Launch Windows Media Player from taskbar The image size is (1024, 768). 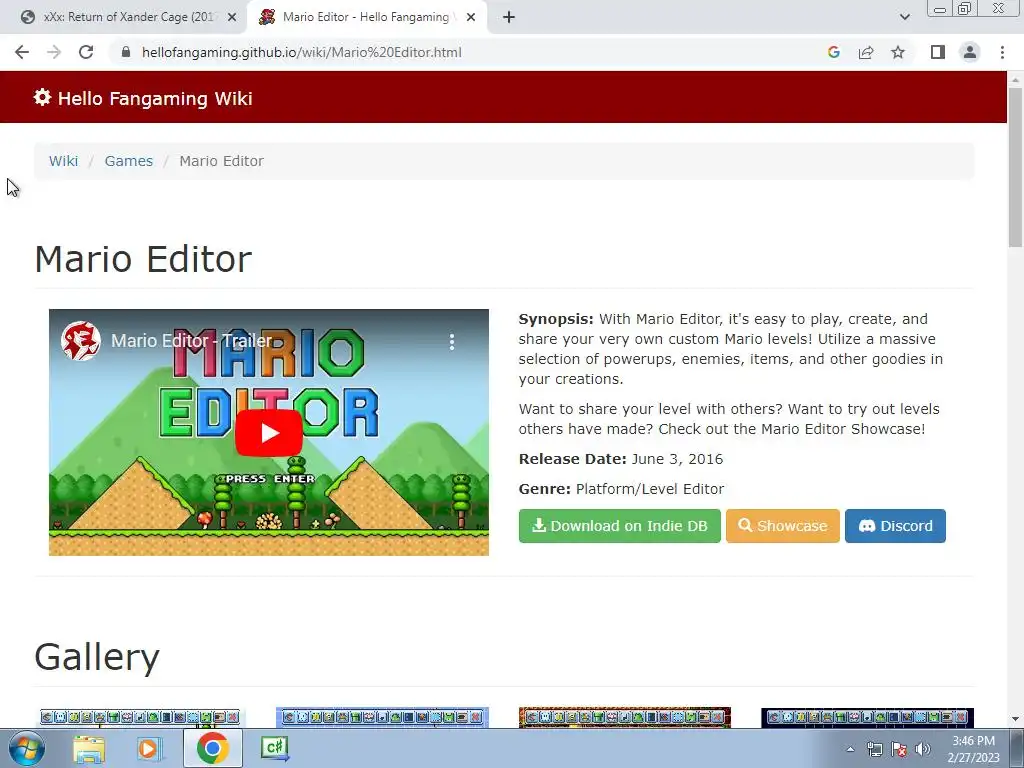[x=148, y=748]
